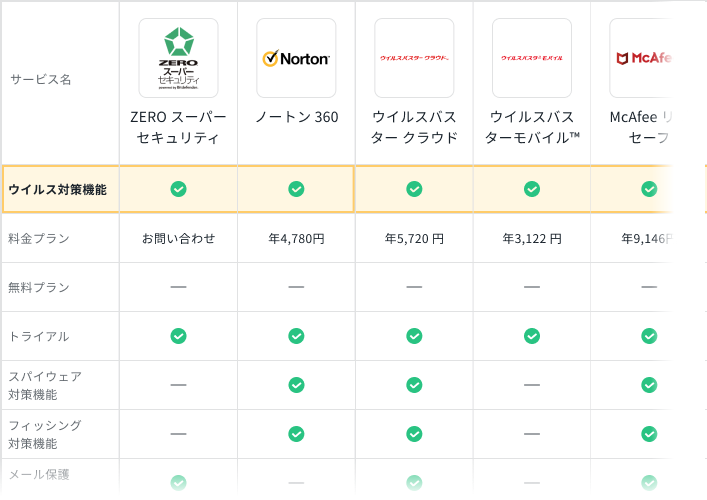Open the ウイルスバスターモバイル product name
Screen dimensions: 707x500
point(532,128)
